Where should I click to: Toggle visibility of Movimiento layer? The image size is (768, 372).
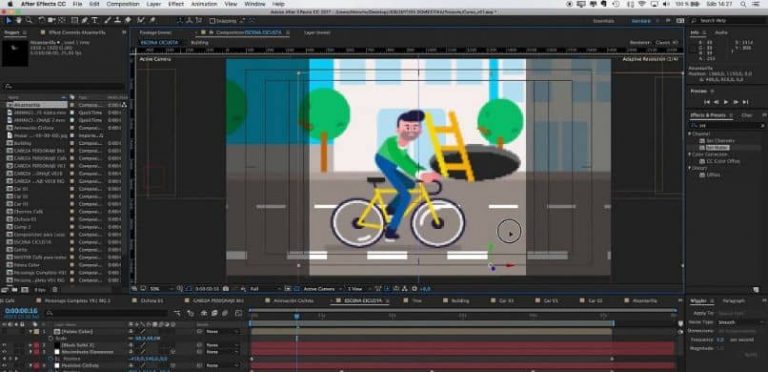tap(4, 351)
